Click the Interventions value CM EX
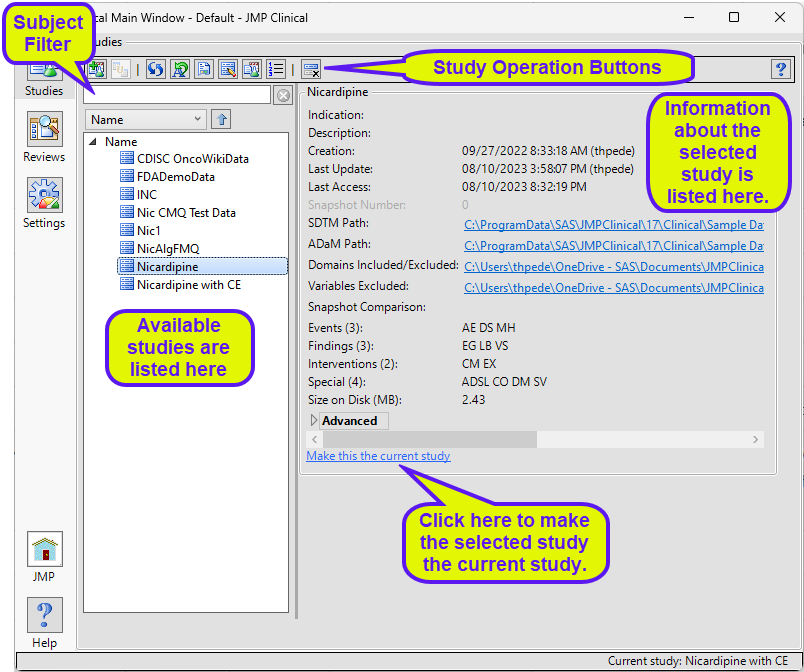The width and height of the screenshot is (804, 672). pyautogui.click(x=479, y=364)
